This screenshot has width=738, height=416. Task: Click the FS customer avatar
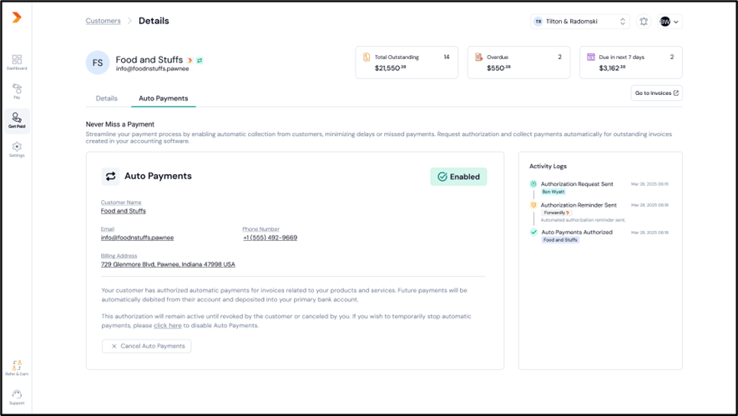pos(98,62)
